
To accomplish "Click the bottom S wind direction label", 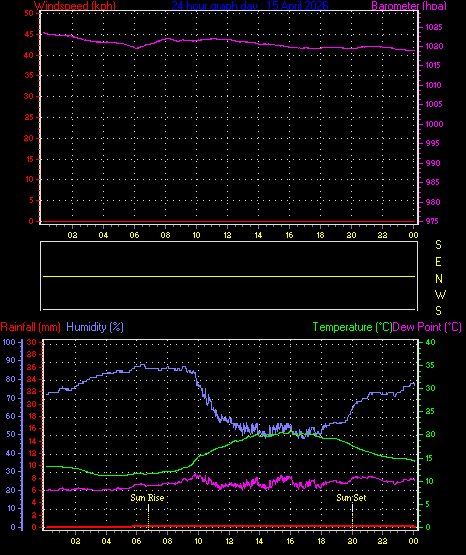I will (x=438, y=311).
